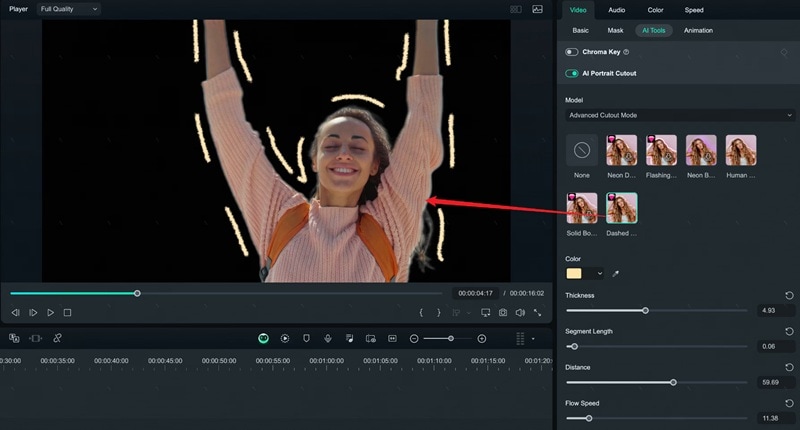Screen dimensions: 800x430
Task: Switch to the Color tab
Action: click(655, 10)
